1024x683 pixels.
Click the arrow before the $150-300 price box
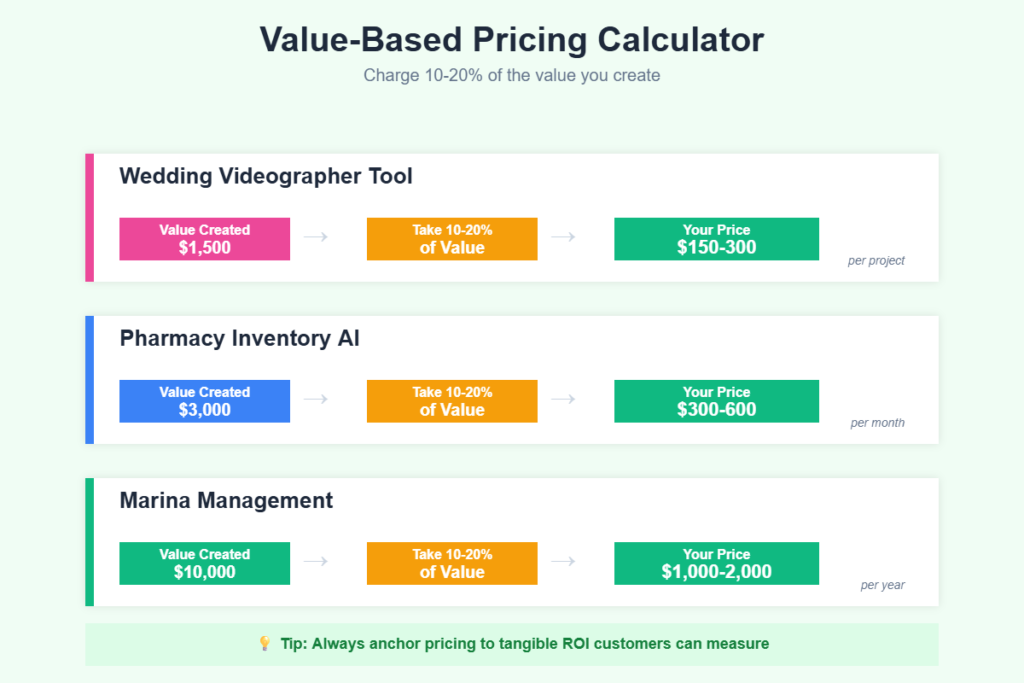(563, 237)
